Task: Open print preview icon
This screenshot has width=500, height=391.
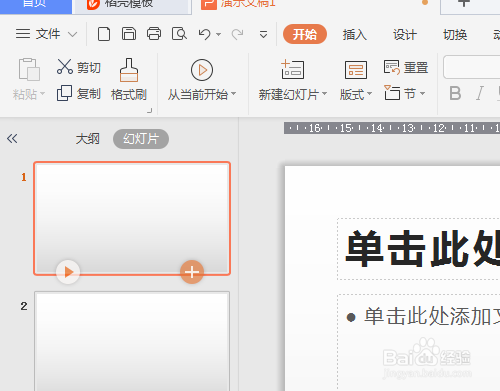Action: point(179,34)
